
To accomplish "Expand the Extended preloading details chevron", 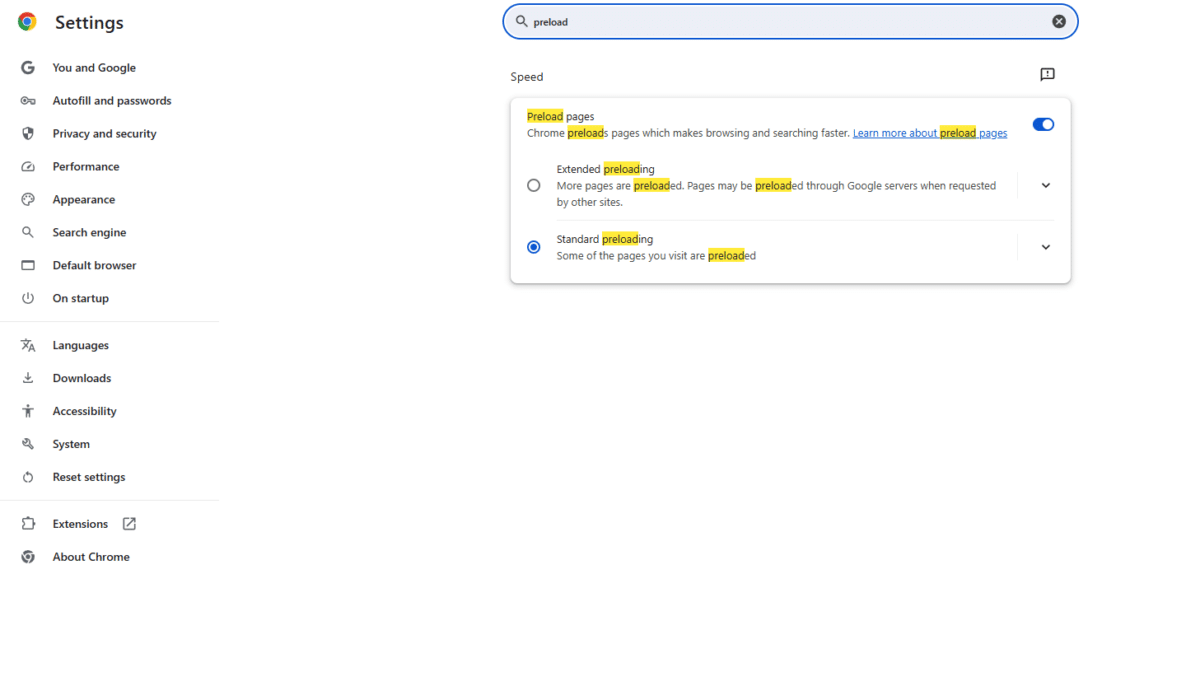I will (1046, 185).
